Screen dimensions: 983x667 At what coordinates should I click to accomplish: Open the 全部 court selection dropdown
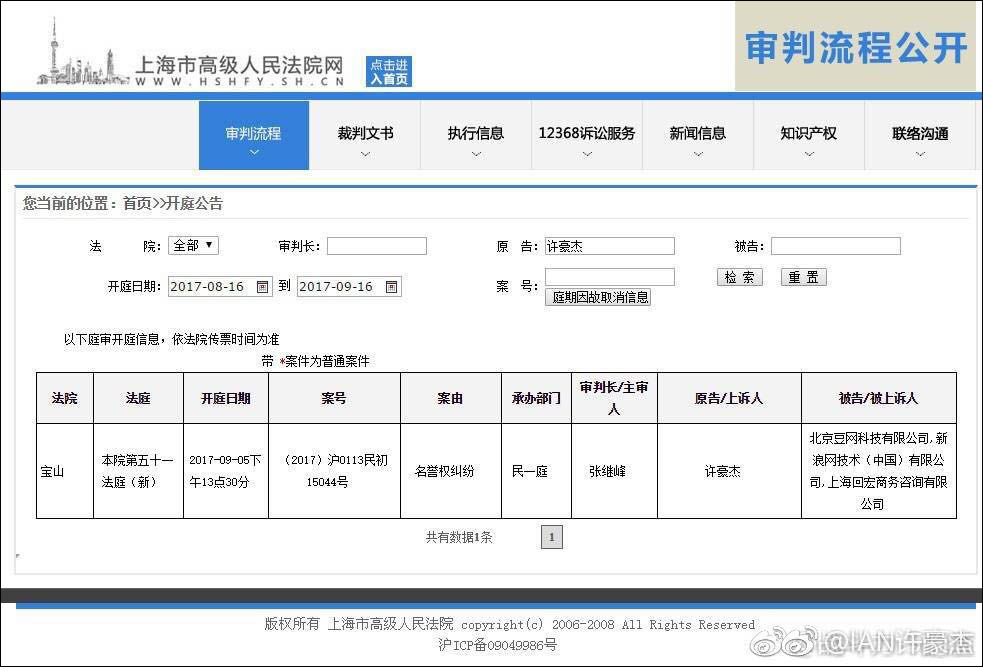click(192, 245)
